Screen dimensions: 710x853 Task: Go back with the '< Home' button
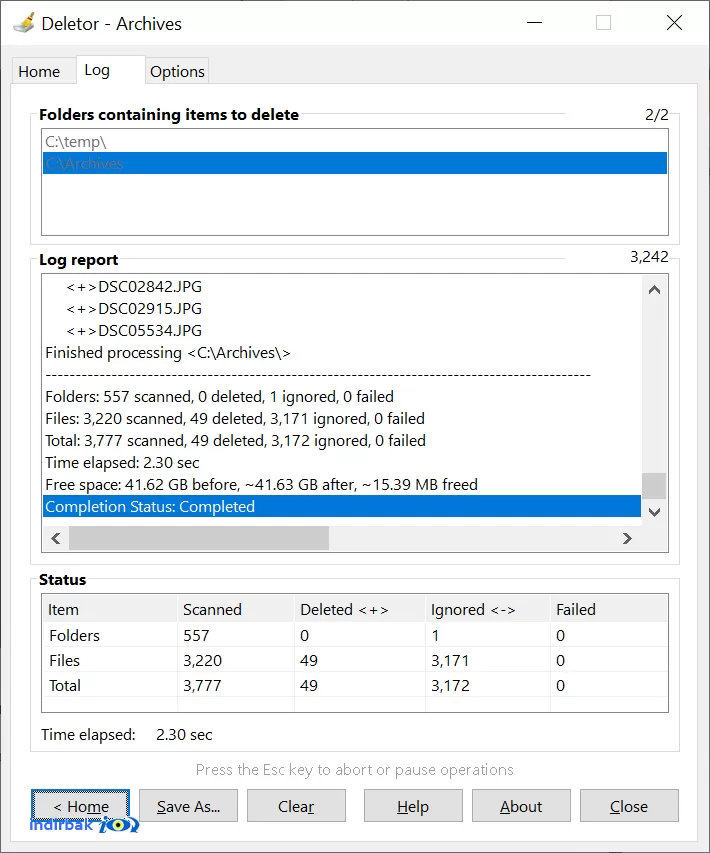pos(81,806)
